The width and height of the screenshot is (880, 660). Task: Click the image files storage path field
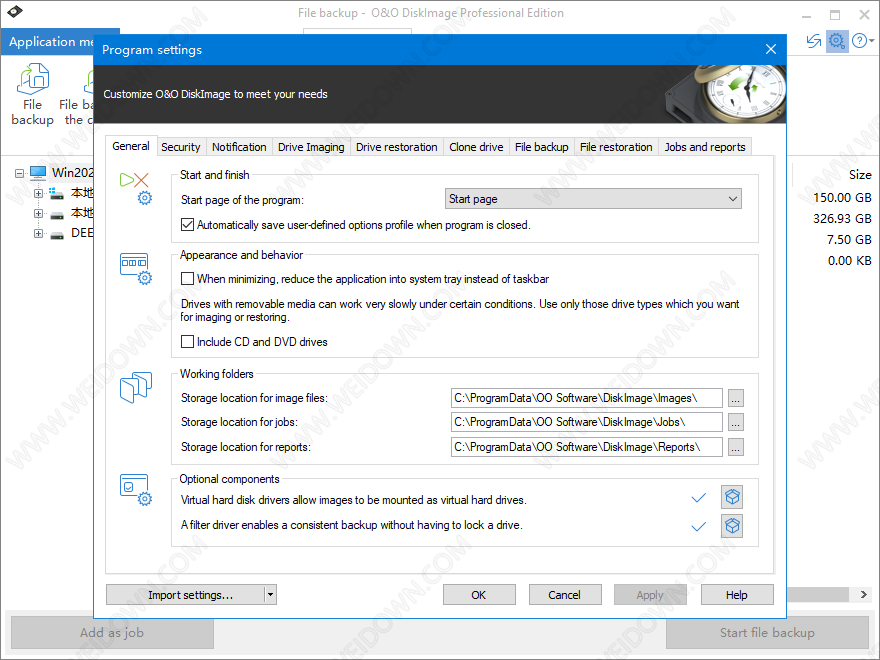pyautogui.click(x=586, y=398)
